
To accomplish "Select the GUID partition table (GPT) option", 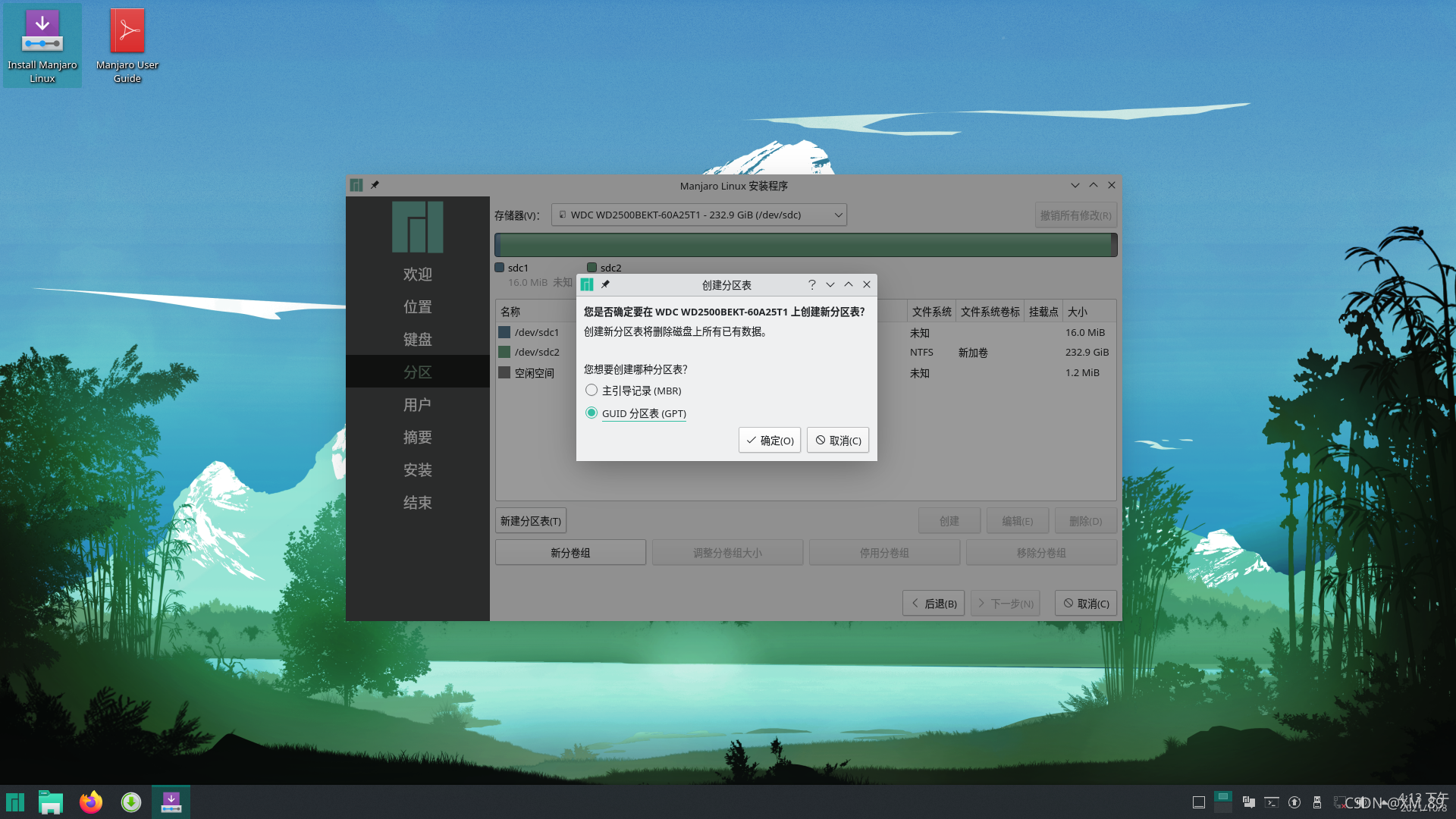I will pos(635,413).
